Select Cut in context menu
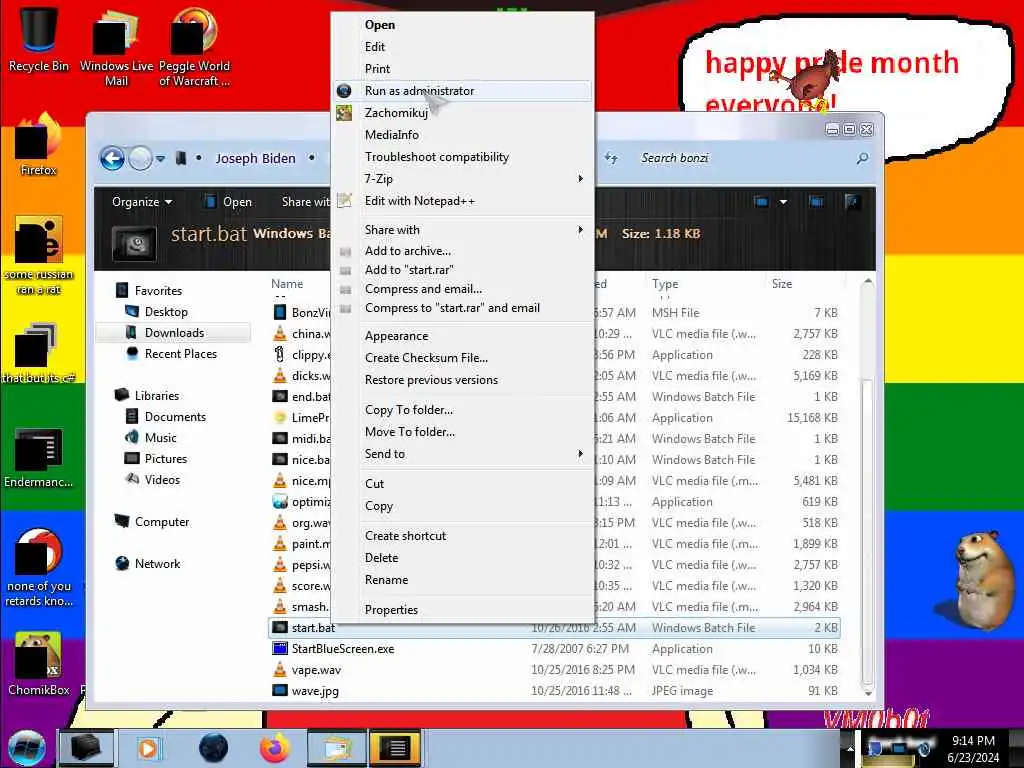 pos(374,483)
